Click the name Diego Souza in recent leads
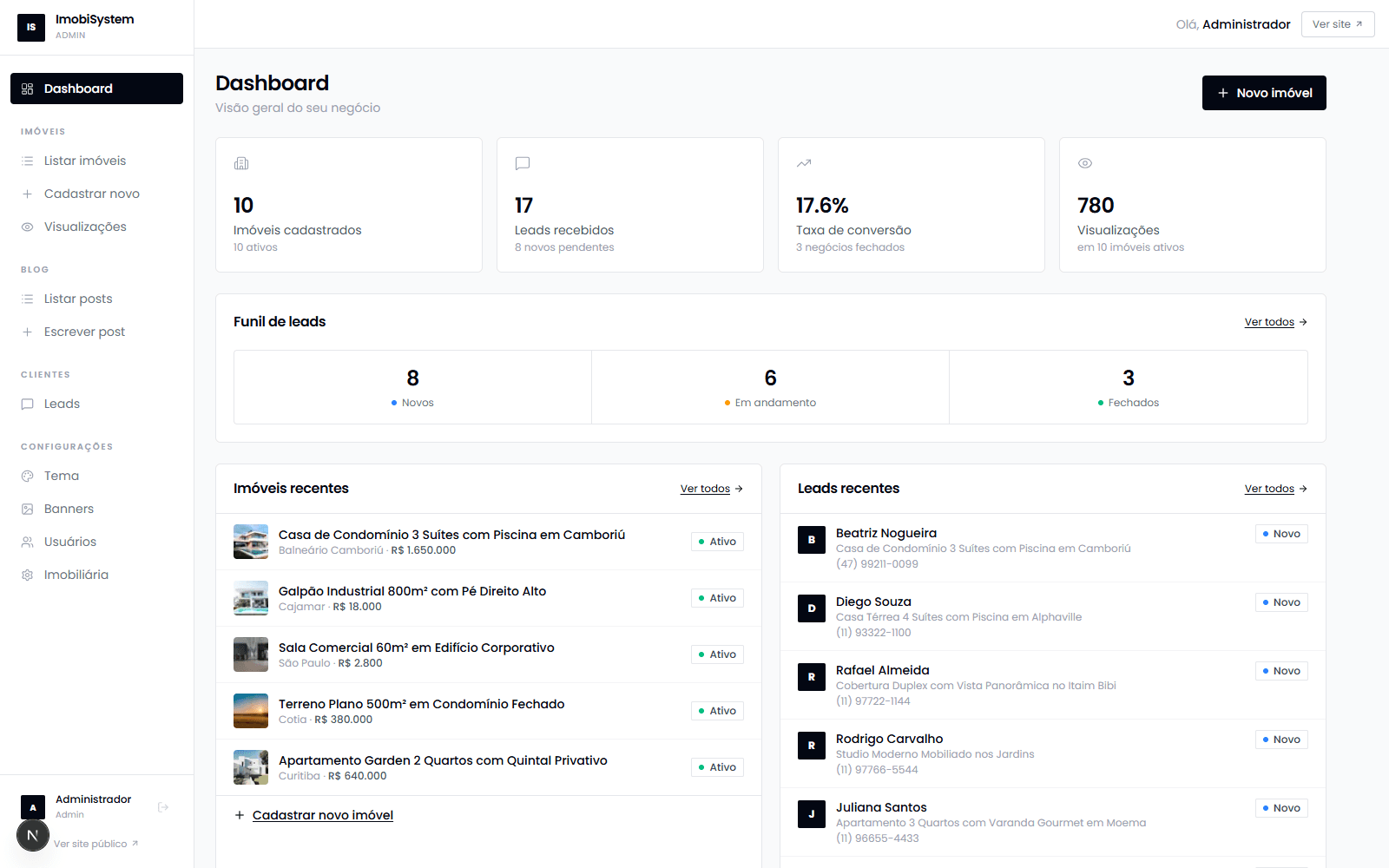 tap(873, 602)
